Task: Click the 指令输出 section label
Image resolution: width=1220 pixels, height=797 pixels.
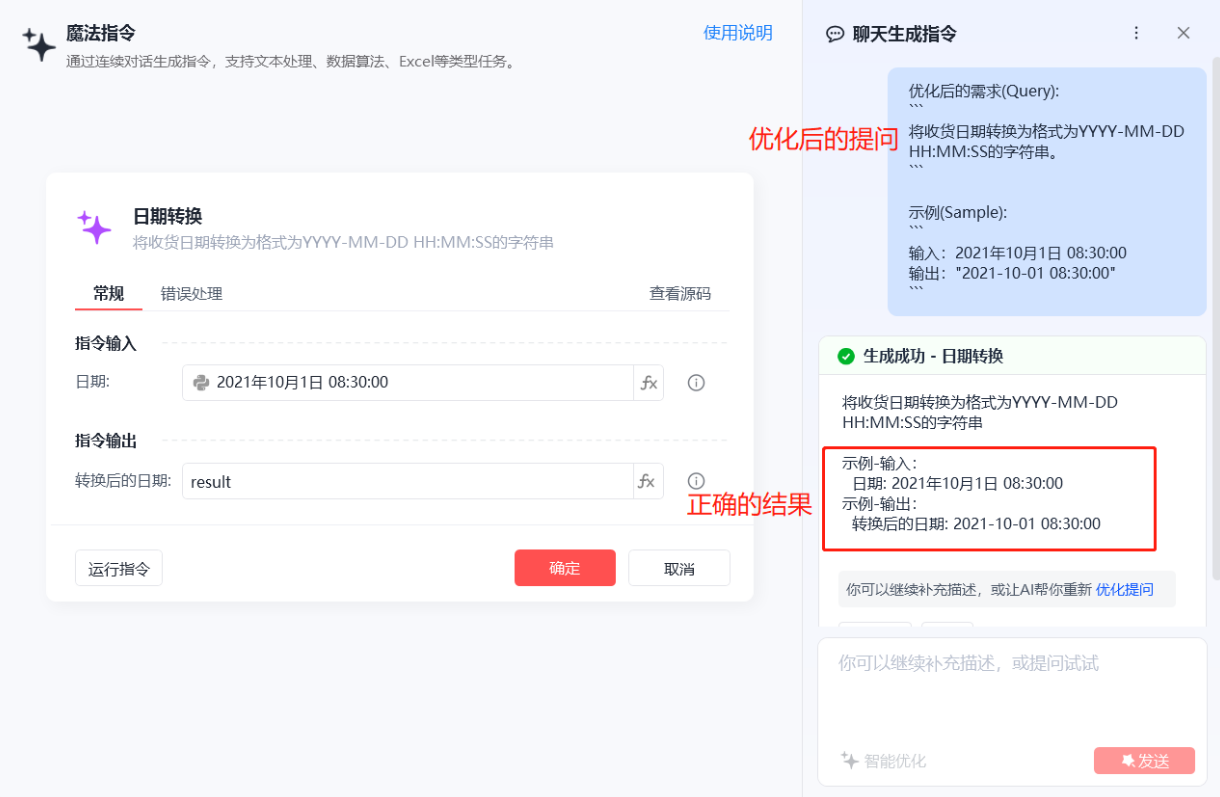Action: (x=106, y=440)
